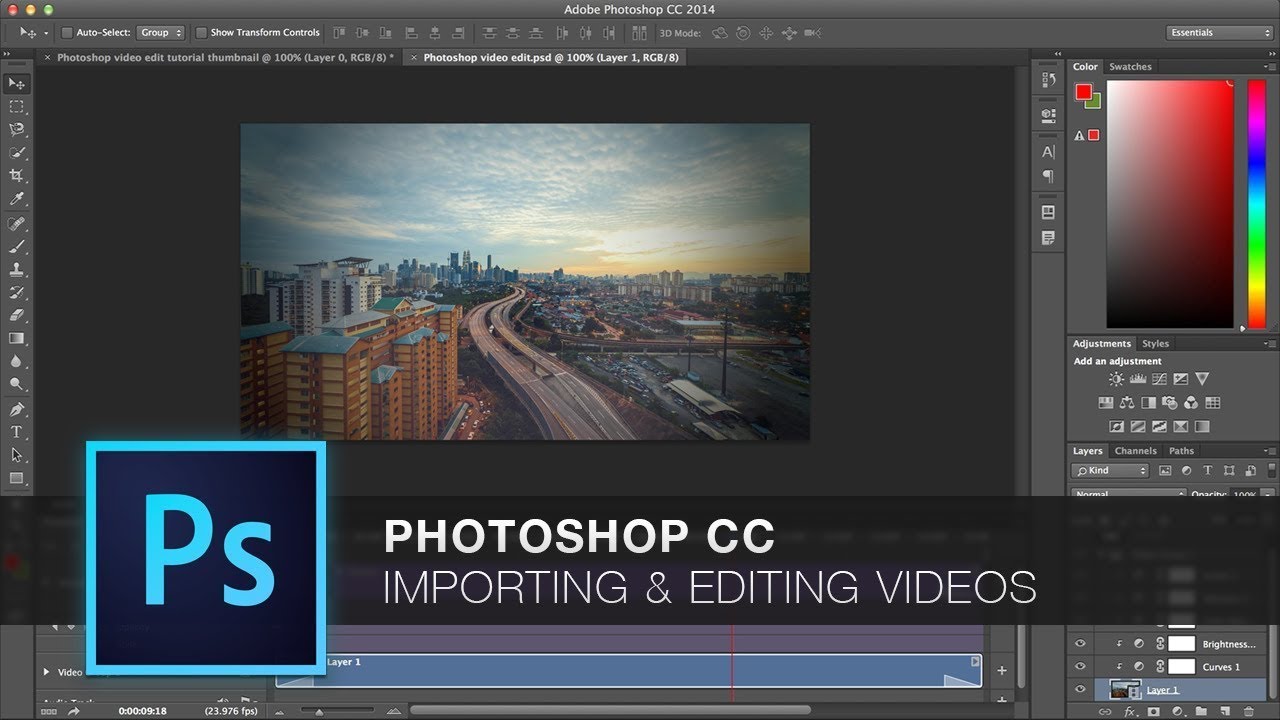Select the Rectangular Marquee tool
This screenshot has height=720, width=1280.
pos(17,106)
